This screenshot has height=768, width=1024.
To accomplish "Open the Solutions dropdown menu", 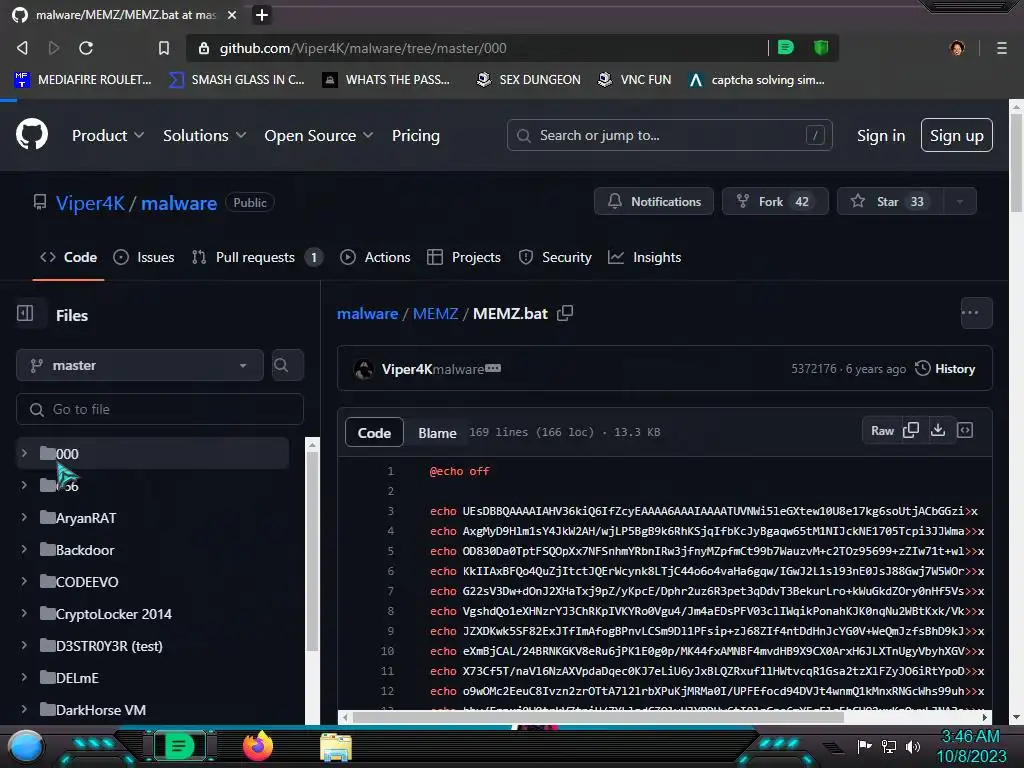I will pyautogui.click(x=204, y=135).
